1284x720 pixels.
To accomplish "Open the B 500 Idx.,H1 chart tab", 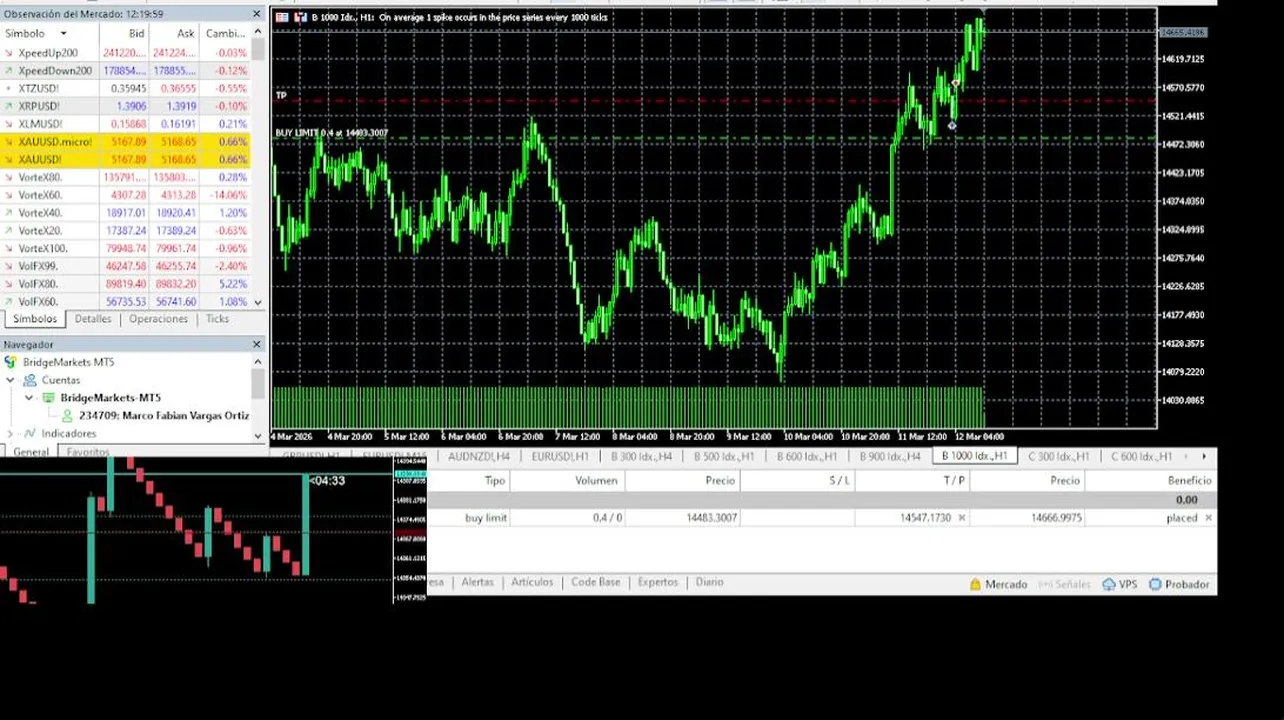I will point(725,456).
